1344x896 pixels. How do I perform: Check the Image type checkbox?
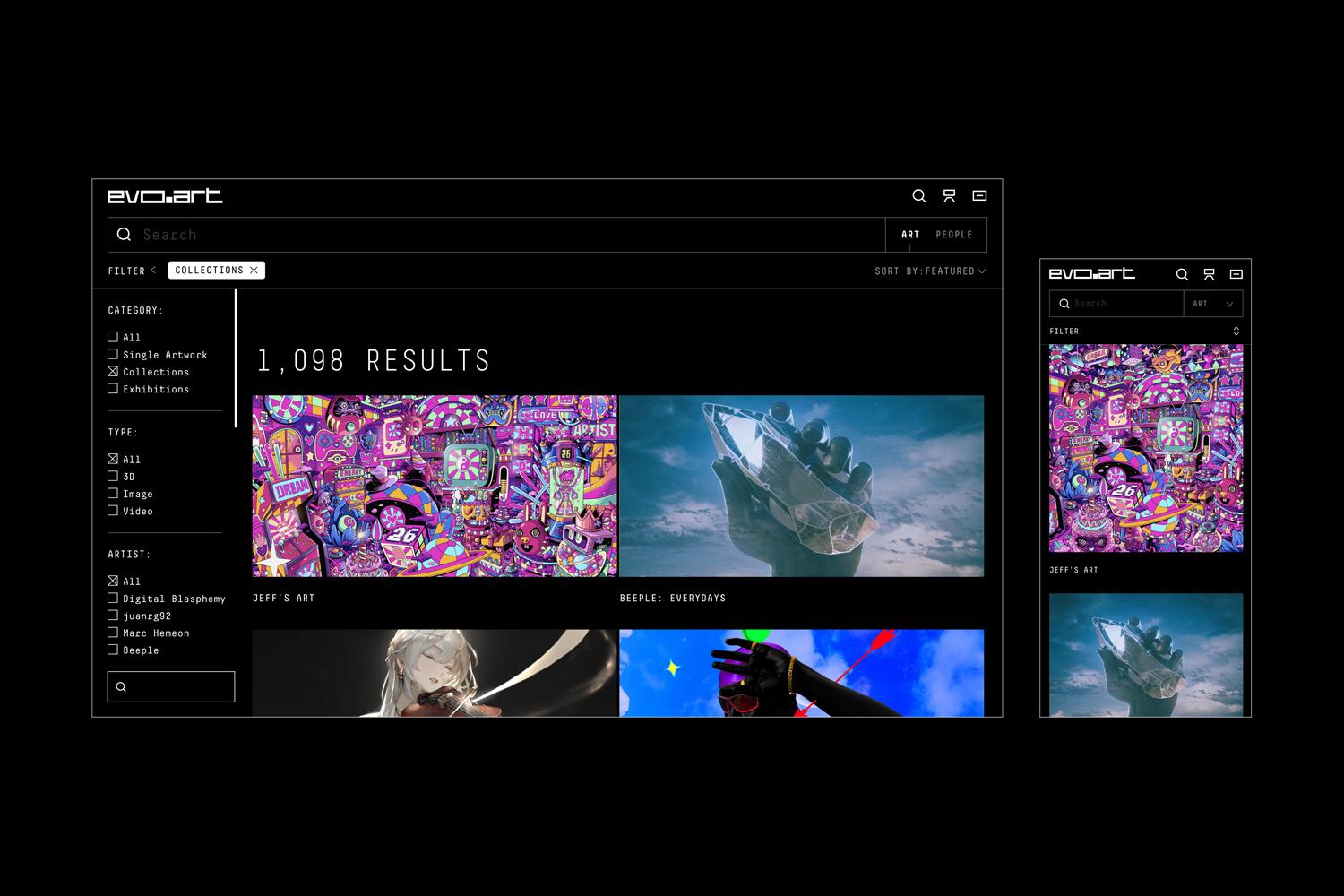click(x=113, y=493)
